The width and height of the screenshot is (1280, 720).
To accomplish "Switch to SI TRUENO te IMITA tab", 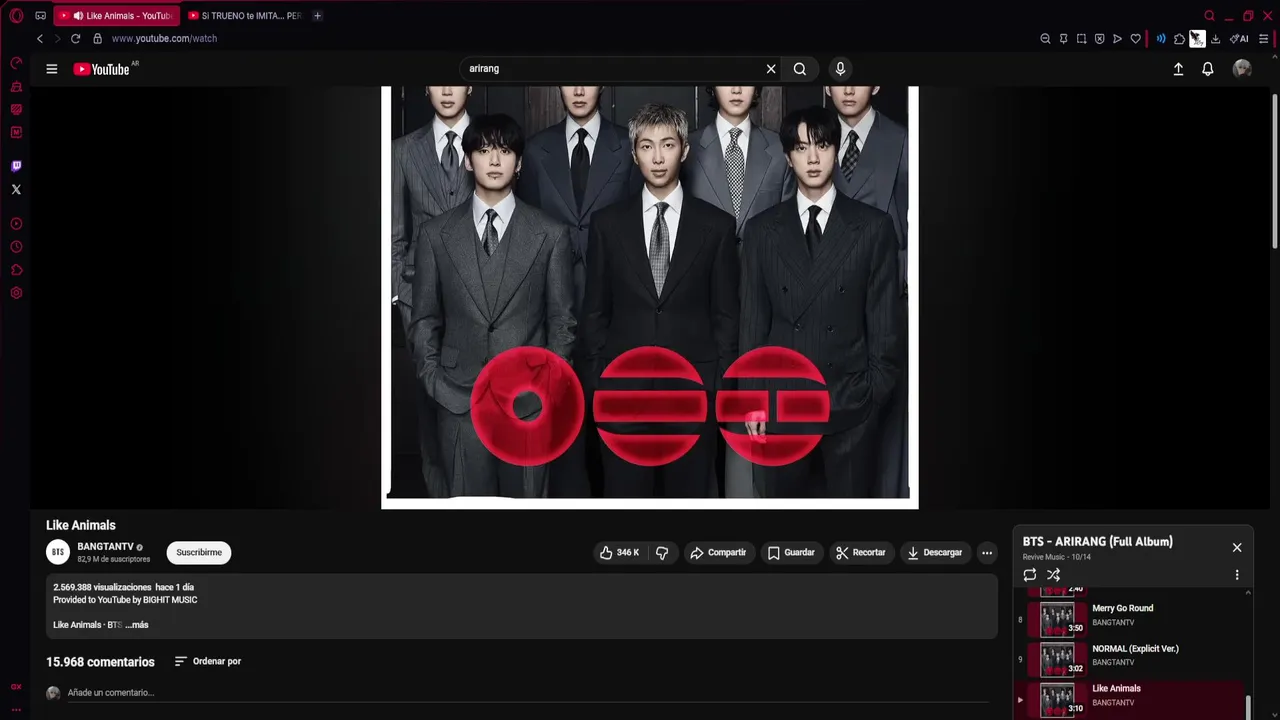I will pos(244,16).
